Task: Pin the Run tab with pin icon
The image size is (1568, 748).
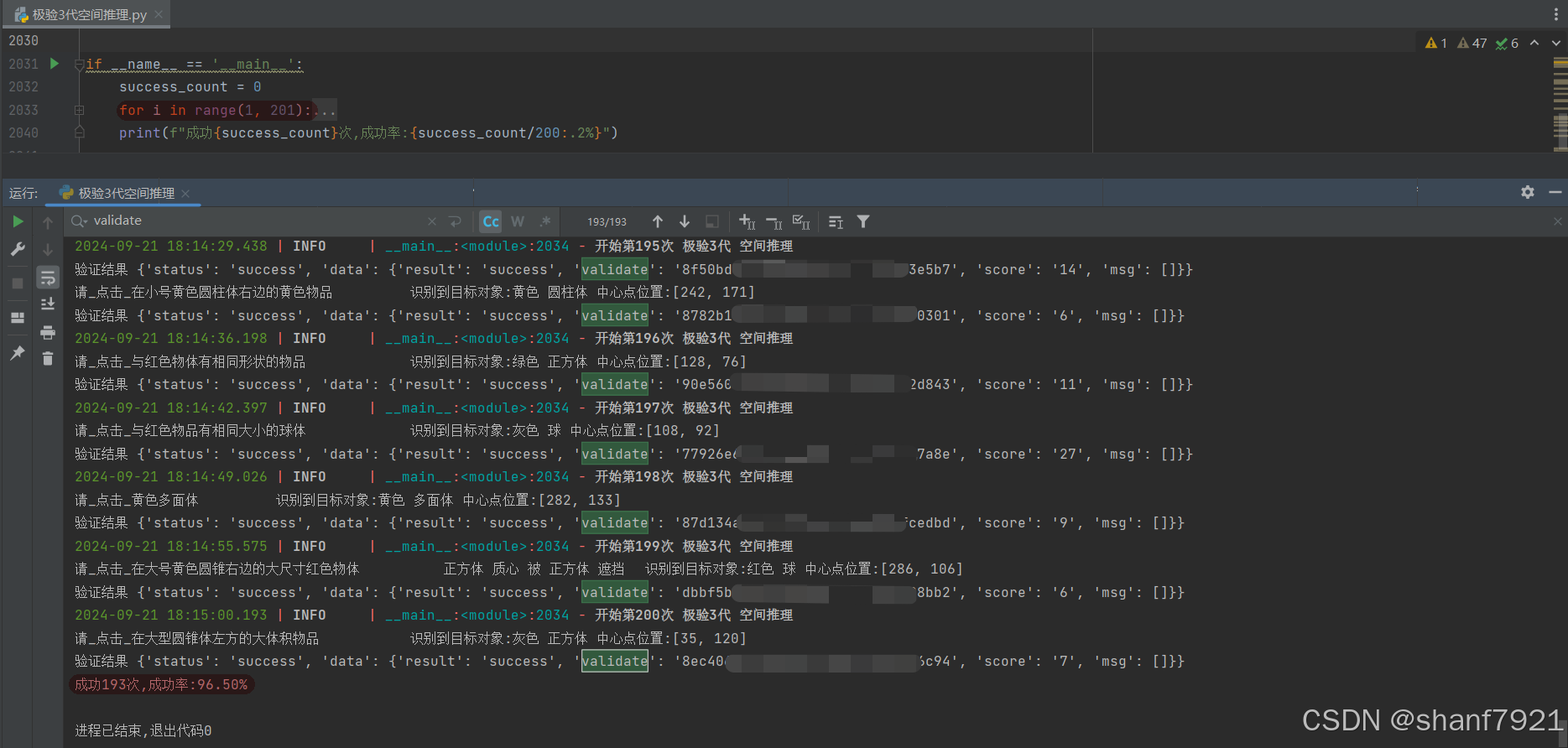Action: tap(18, 353)
